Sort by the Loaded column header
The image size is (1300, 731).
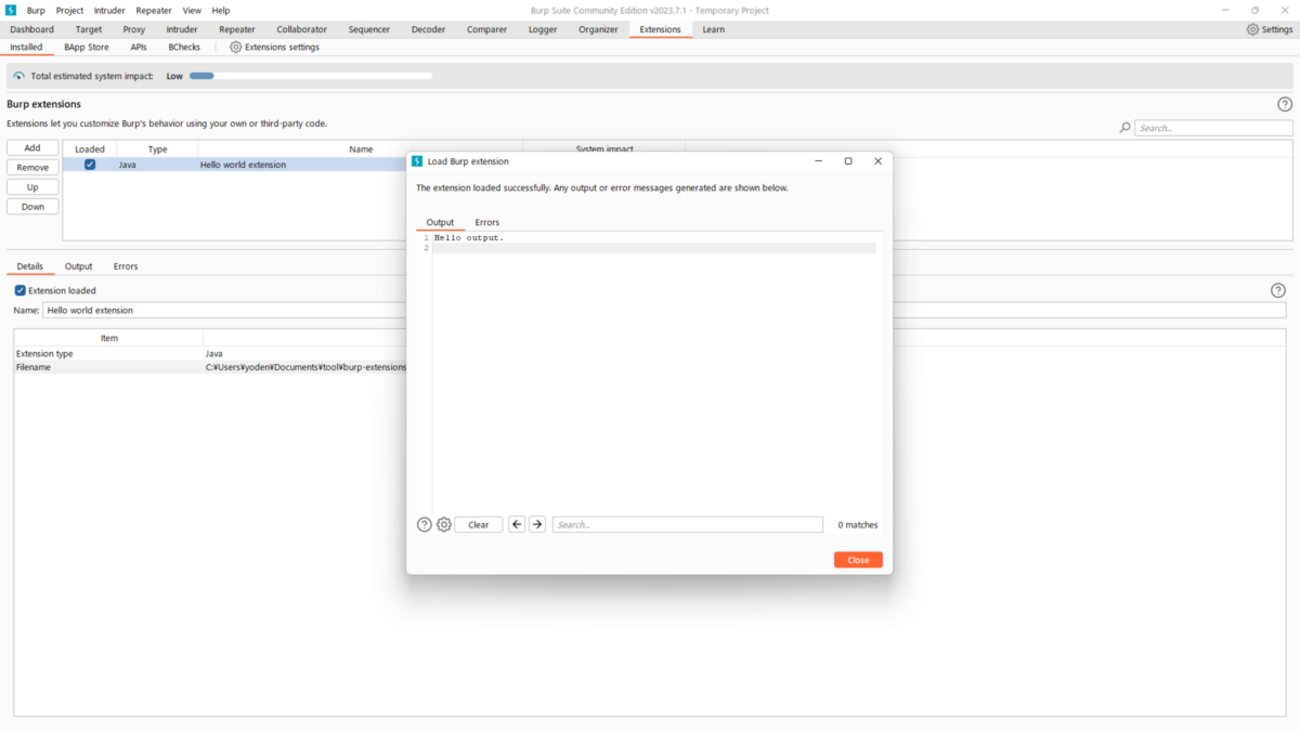click(90, 149)
